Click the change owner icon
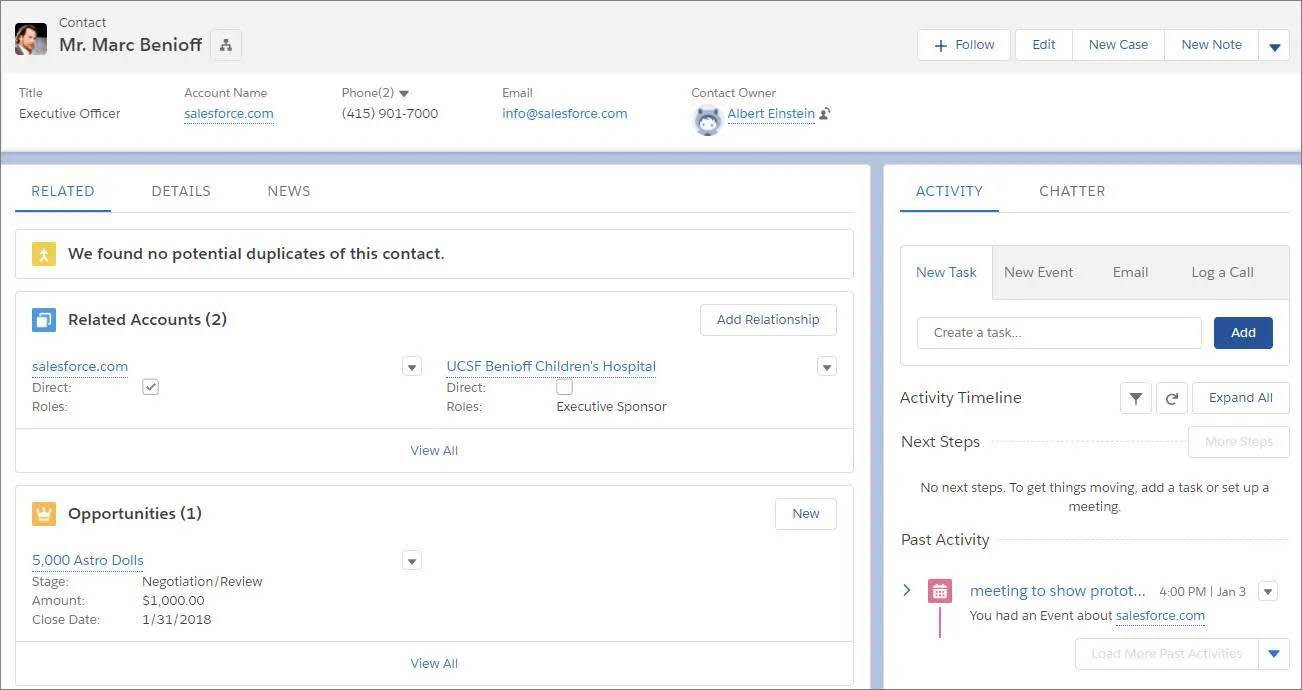Screen dimensions: 1302x690 825,114
